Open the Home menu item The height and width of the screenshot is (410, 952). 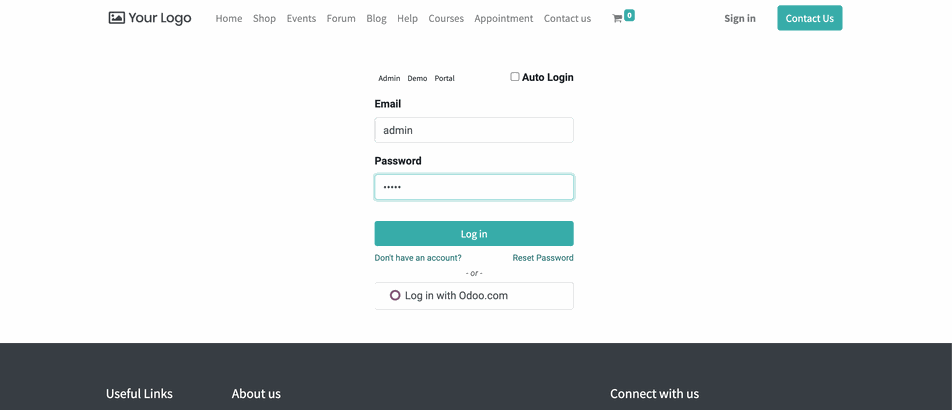click(x=229, y=19)
